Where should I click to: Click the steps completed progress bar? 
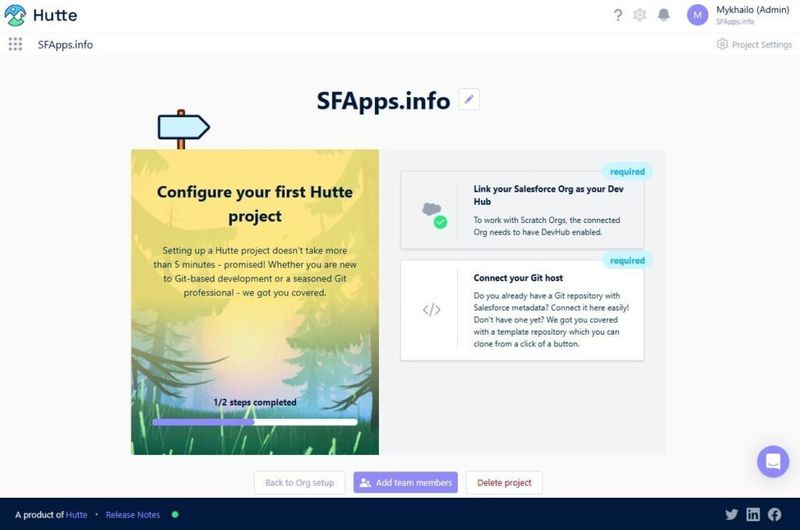click(x=255, y=422)
